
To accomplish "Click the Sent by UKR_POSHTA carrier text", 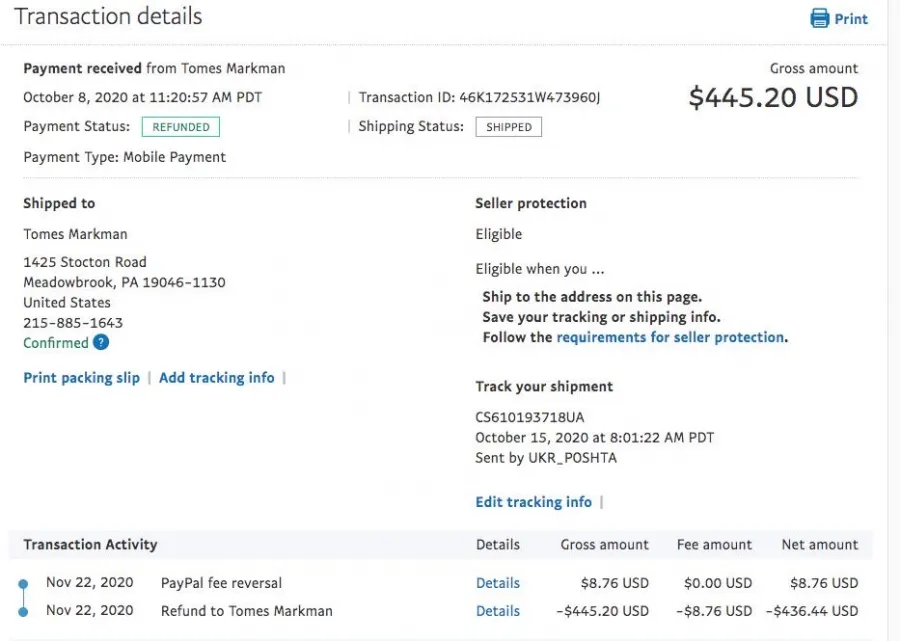I will [546, 458].
